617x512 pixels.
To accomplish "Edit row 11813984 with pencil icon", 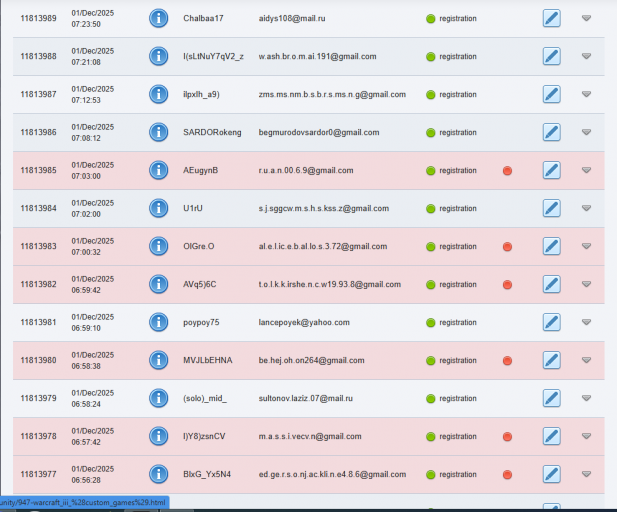I will [x=552, y=208].
